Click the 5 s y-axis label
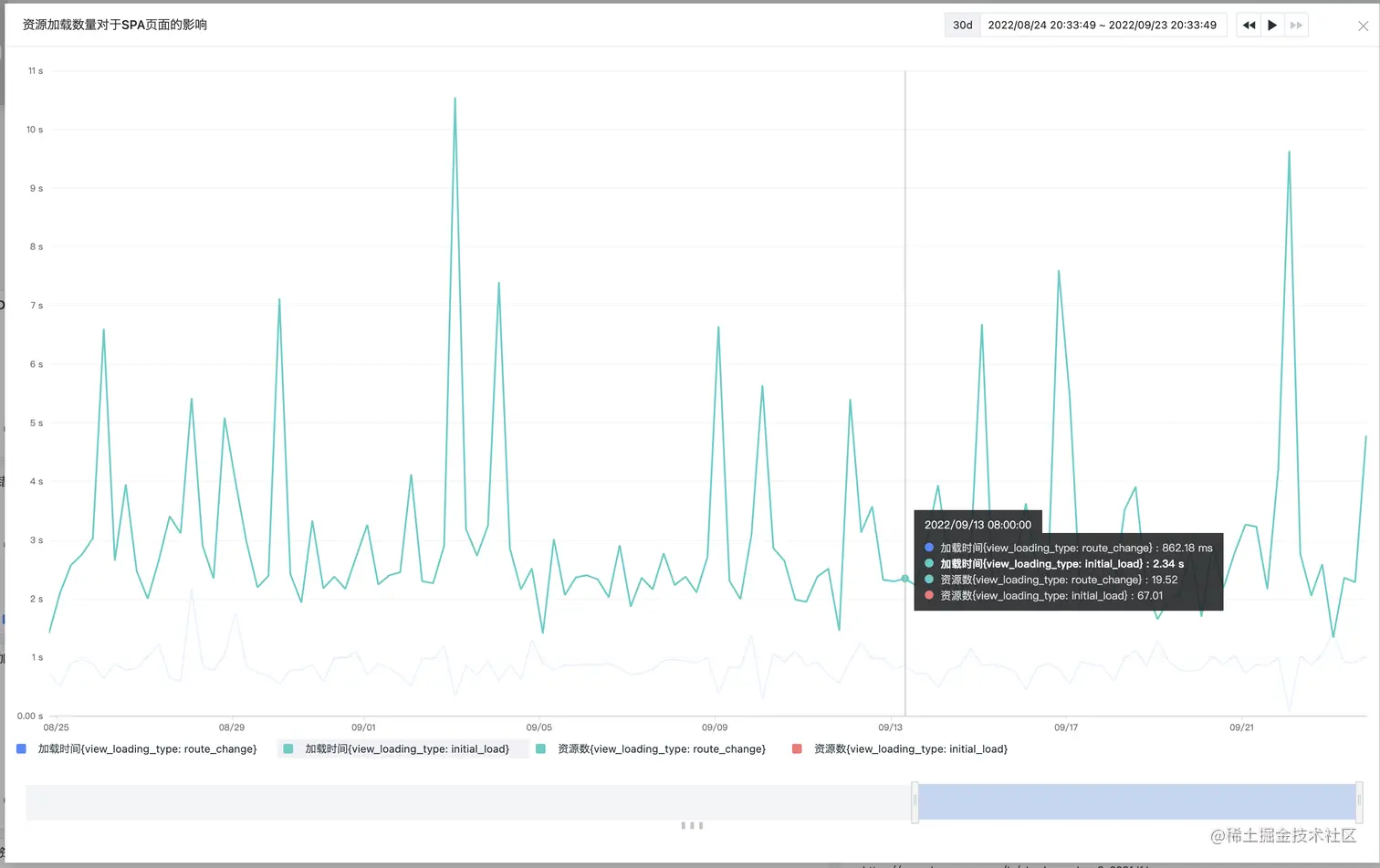The width and height of the screenshot is (1380, 868). [x=37, y=424]
